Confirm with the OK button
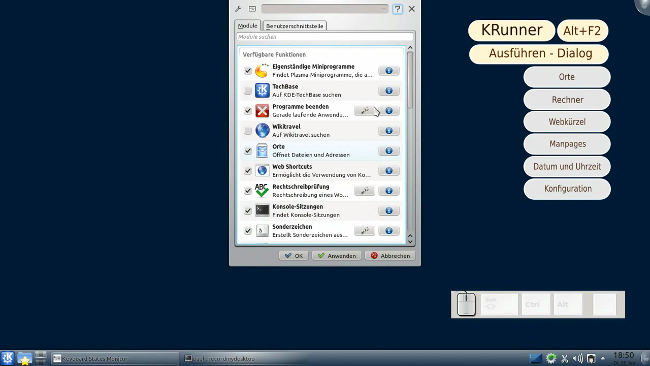This screenshot has width=650, height=366. pos(293,256)
